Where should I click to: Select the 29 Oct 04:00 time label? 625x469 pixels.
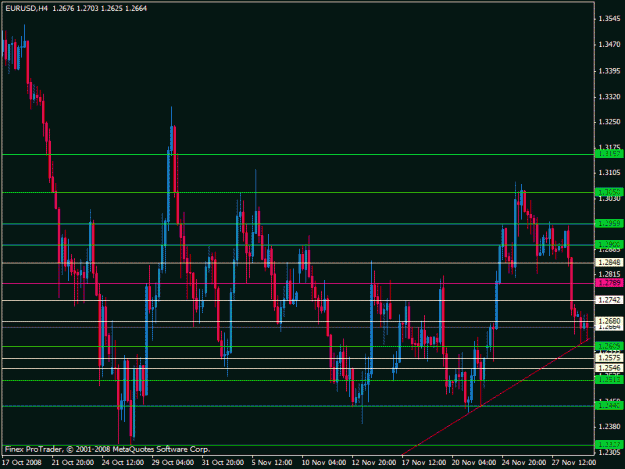(x=173, y=462)
